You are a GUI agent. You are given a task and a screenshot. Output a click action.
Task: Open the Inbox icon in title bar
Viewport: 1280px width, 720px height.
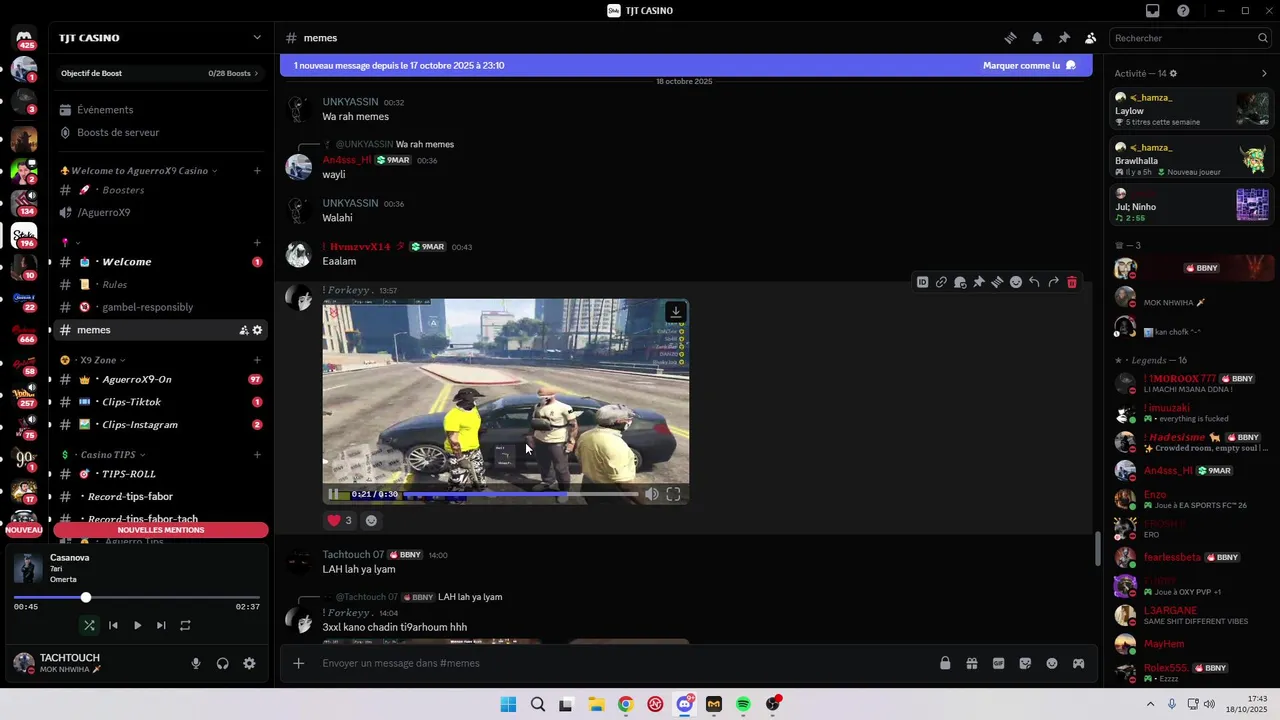pyautogui.click(x=1153, y=11)
